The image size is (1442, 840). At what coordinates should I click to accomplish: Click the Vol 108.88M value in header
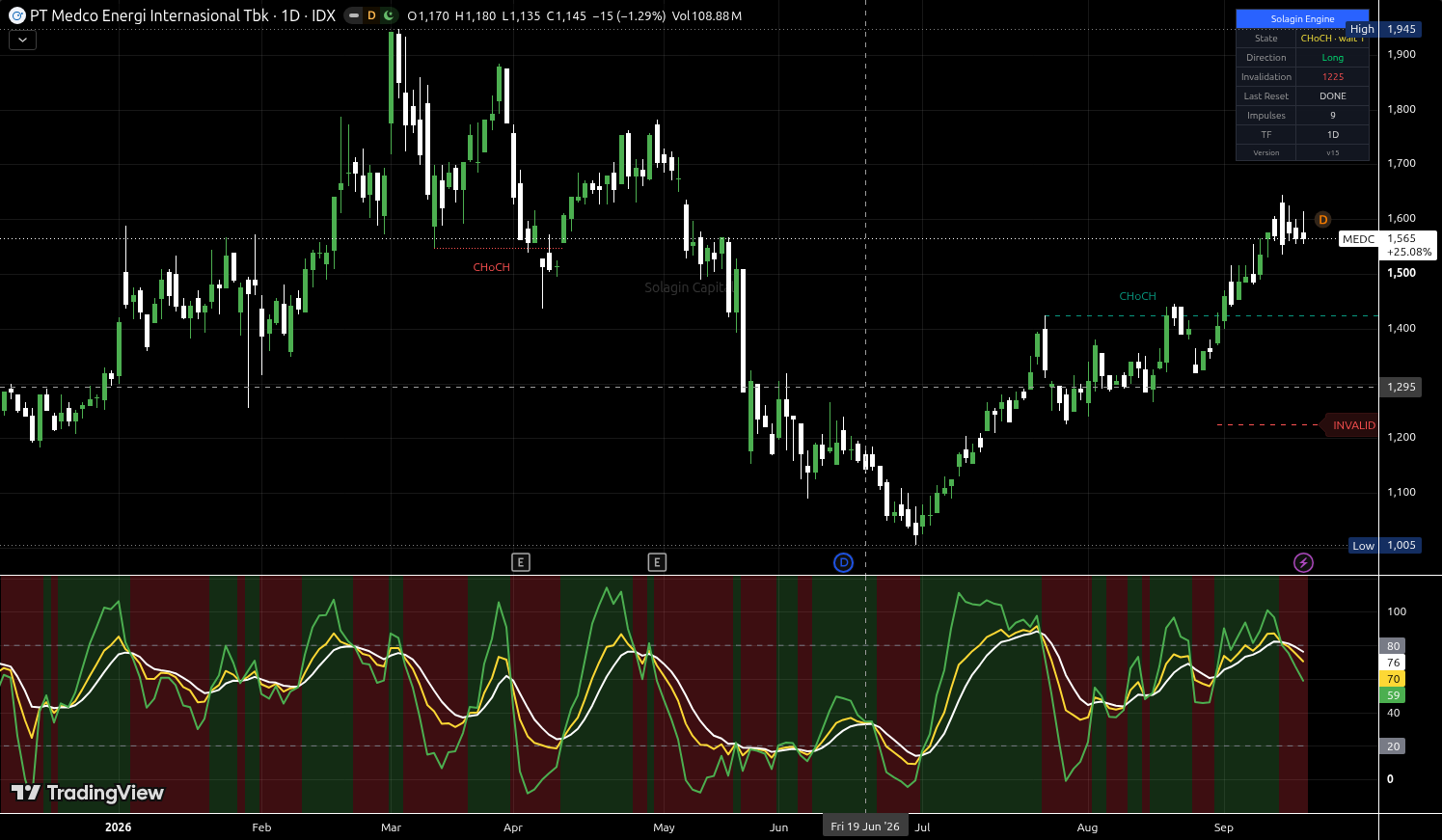707,16
